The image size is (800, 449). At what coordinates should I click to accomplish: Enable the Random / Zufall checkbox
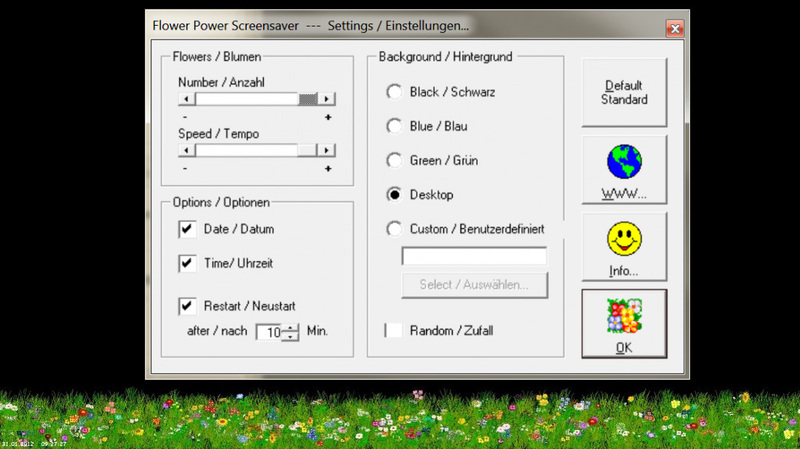pos(393,330)
